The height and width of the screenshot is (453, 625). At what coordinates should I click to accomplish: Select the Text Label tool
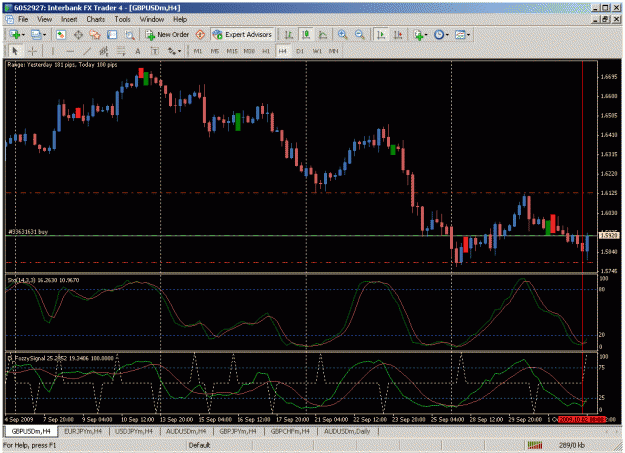155,51
